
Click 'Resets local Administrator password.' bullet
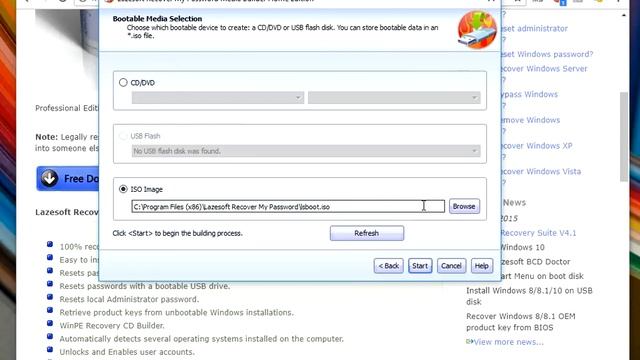(129, 299)
